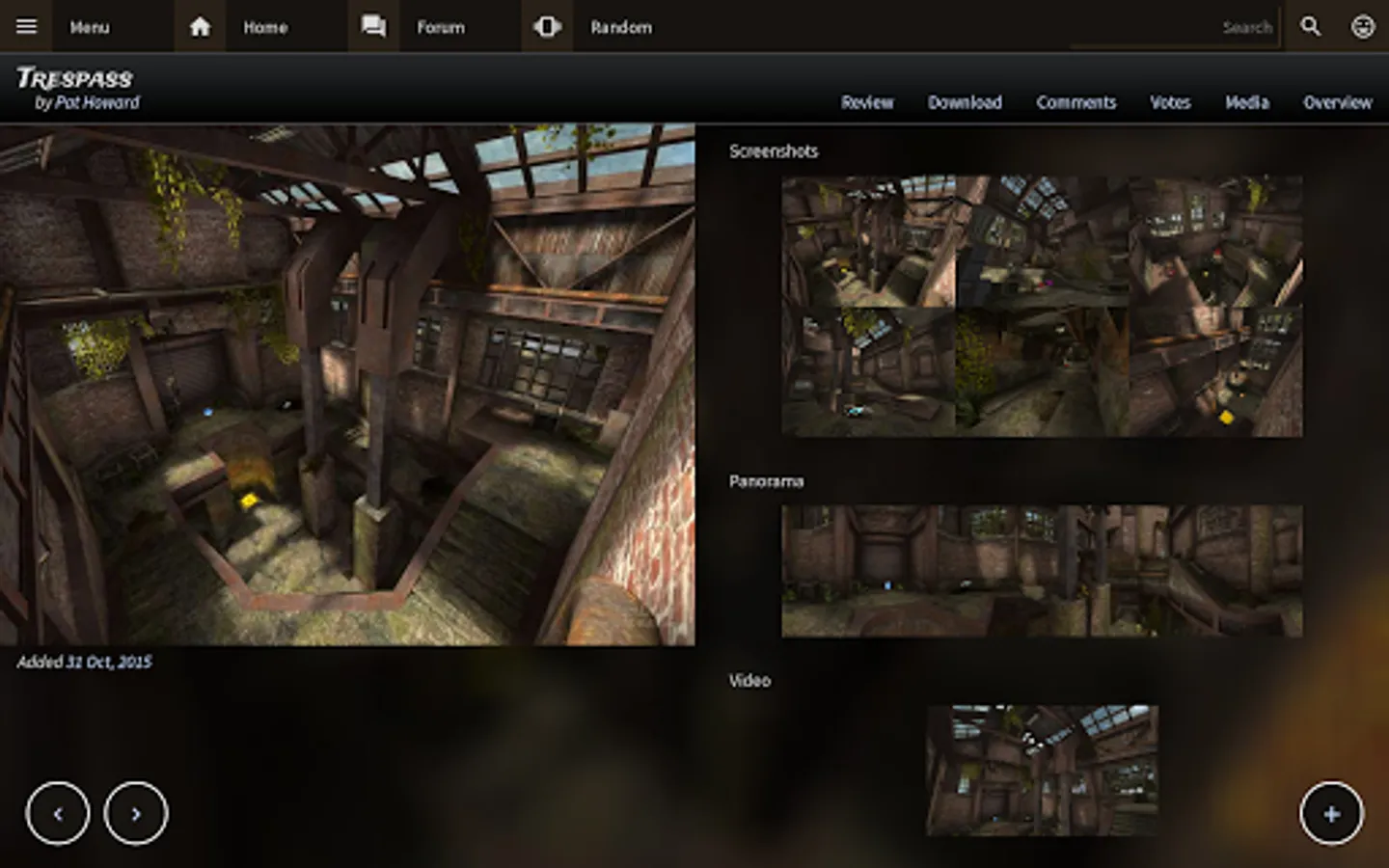The width and height of the screenshot is (1389, 868).
Task: Select the Media tab
Action: [1246, 102]
